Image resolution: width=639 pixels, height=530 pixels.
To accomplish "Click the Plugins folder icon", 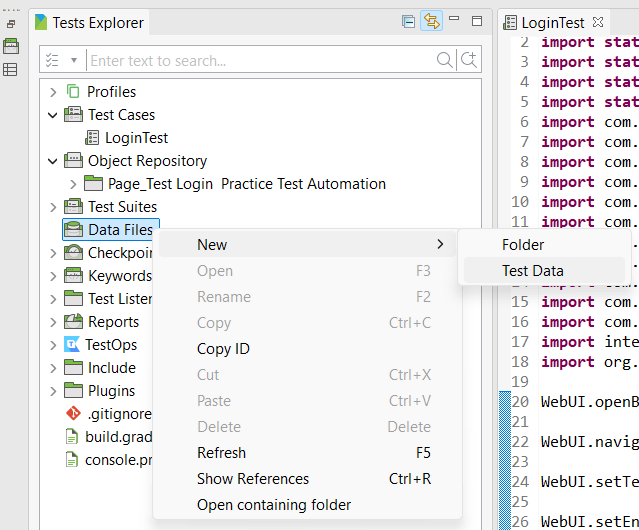I will coord(73,391).
